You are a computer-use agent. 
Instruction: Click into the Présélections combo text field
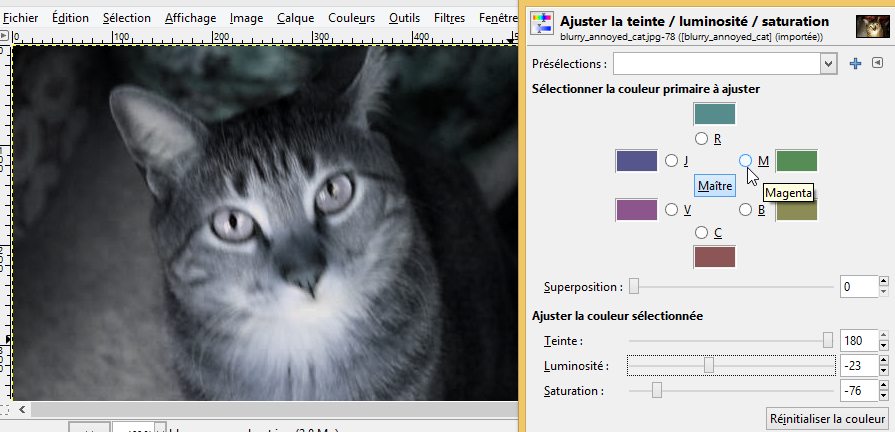coord(717,64)
